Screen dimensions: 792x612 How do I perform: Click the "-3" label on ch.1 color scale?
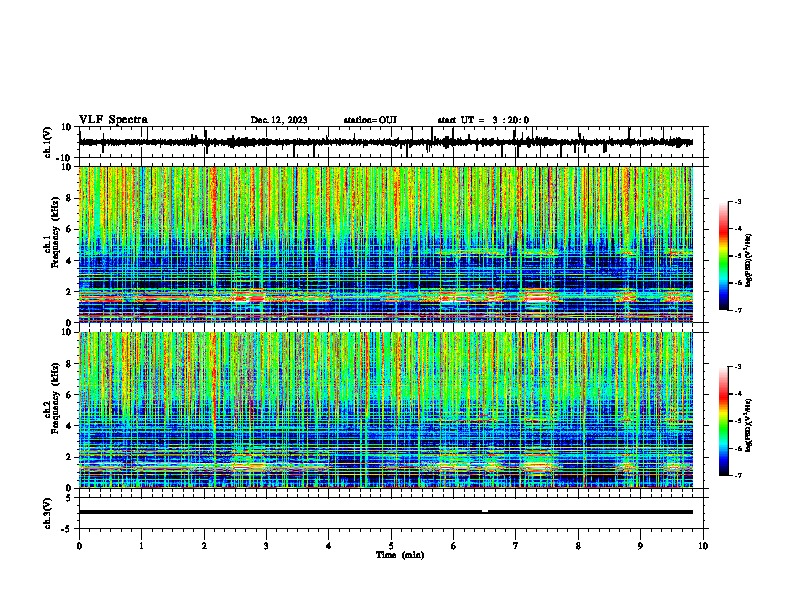pos(737,201)
